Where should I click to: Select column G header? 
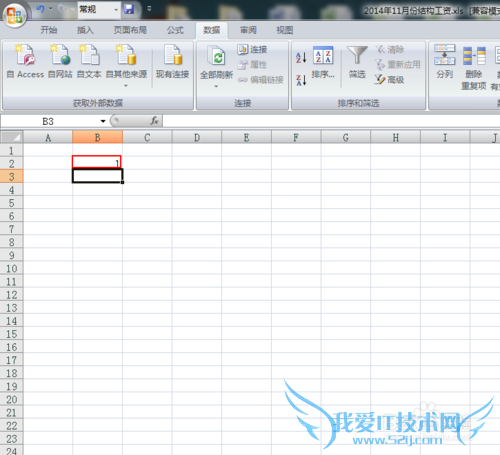(x=346, y=137)
